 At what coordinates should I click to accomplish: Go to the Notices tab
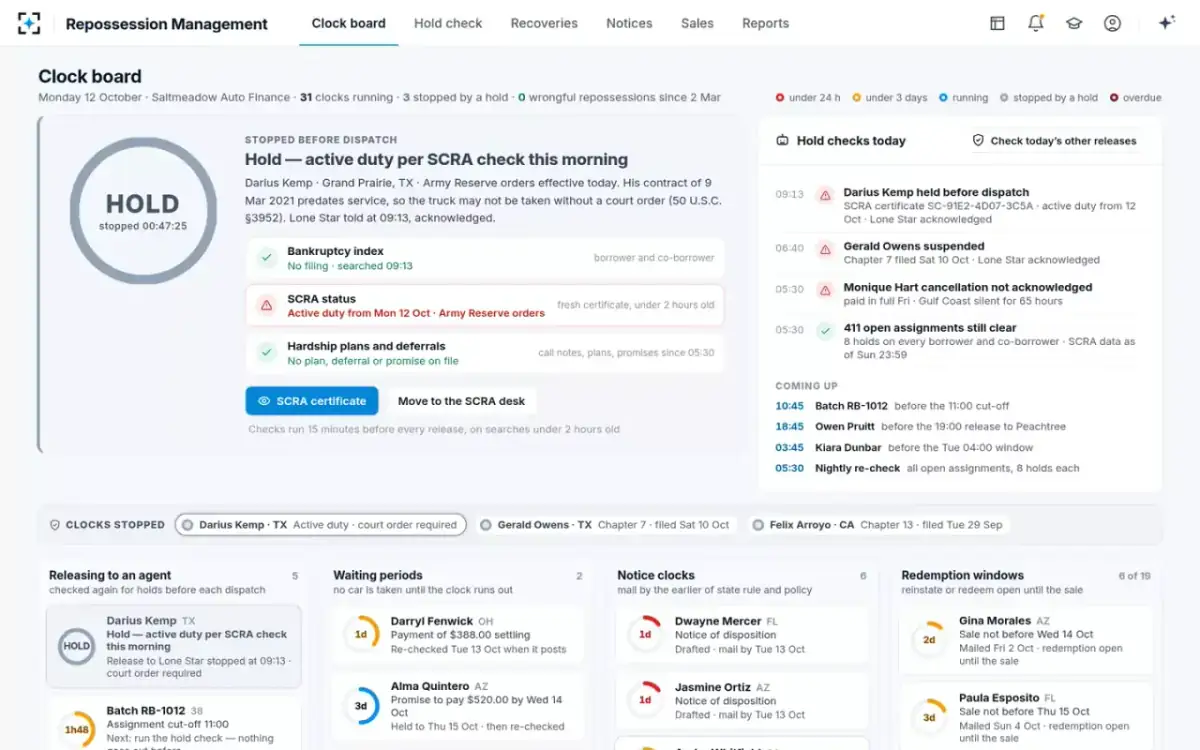[x=629, y=23]
